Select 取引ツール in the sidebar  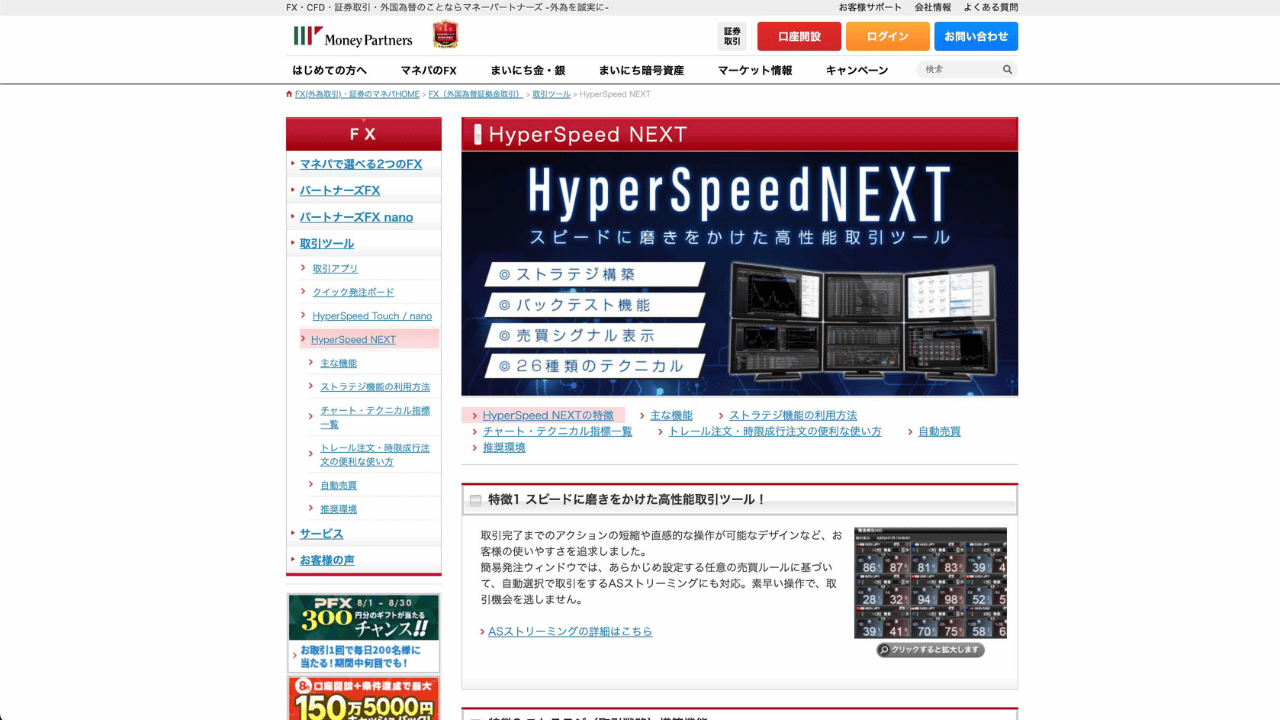click(x=327, y=243)
